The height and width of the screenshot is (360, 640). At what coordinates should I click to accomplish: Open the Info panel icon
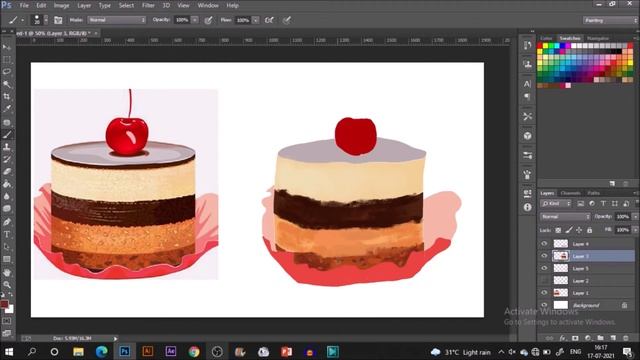click(x=527, y=207)
